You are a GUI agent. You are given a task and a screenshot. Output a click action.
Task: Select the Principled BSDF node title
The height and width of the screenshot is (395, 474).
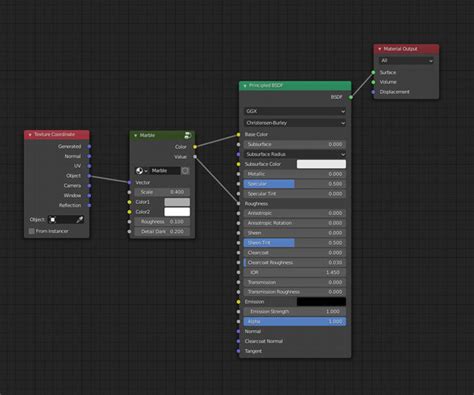coord(266,85)
